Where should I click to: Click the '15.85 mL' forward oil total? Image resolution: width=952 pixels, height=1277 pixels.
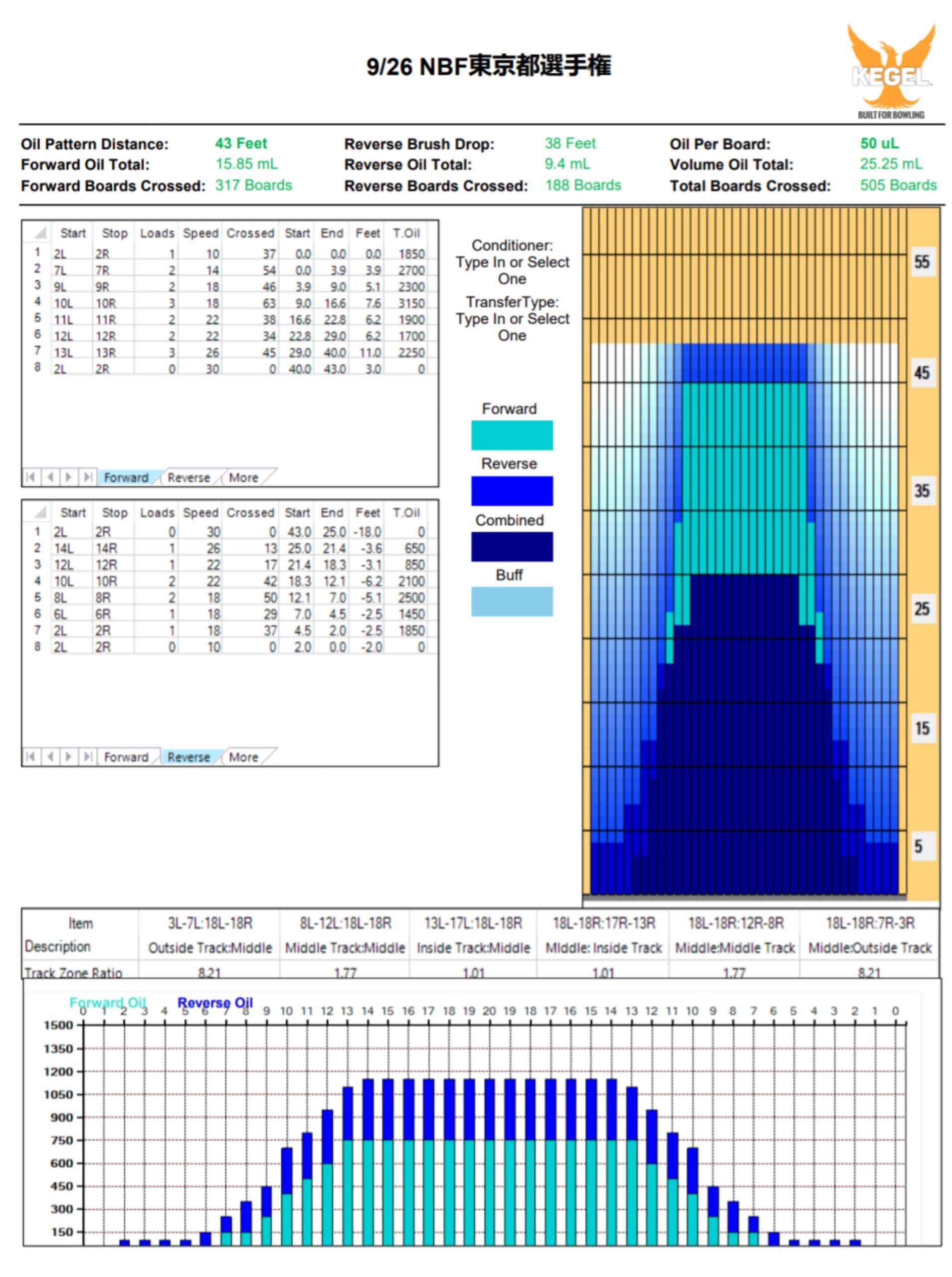tap(247, 164)
